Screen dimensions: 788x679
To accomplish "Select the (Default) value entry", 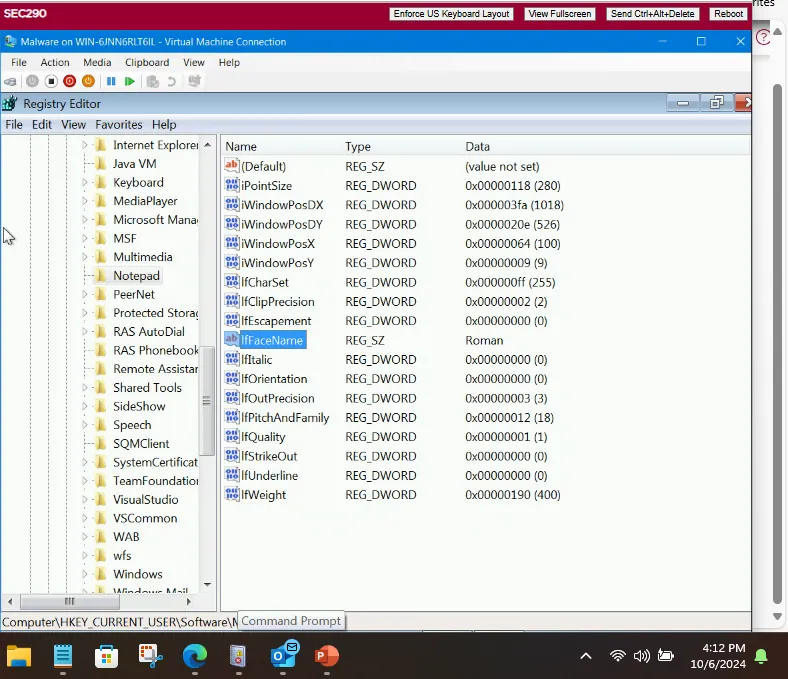I will pos(263,166).
